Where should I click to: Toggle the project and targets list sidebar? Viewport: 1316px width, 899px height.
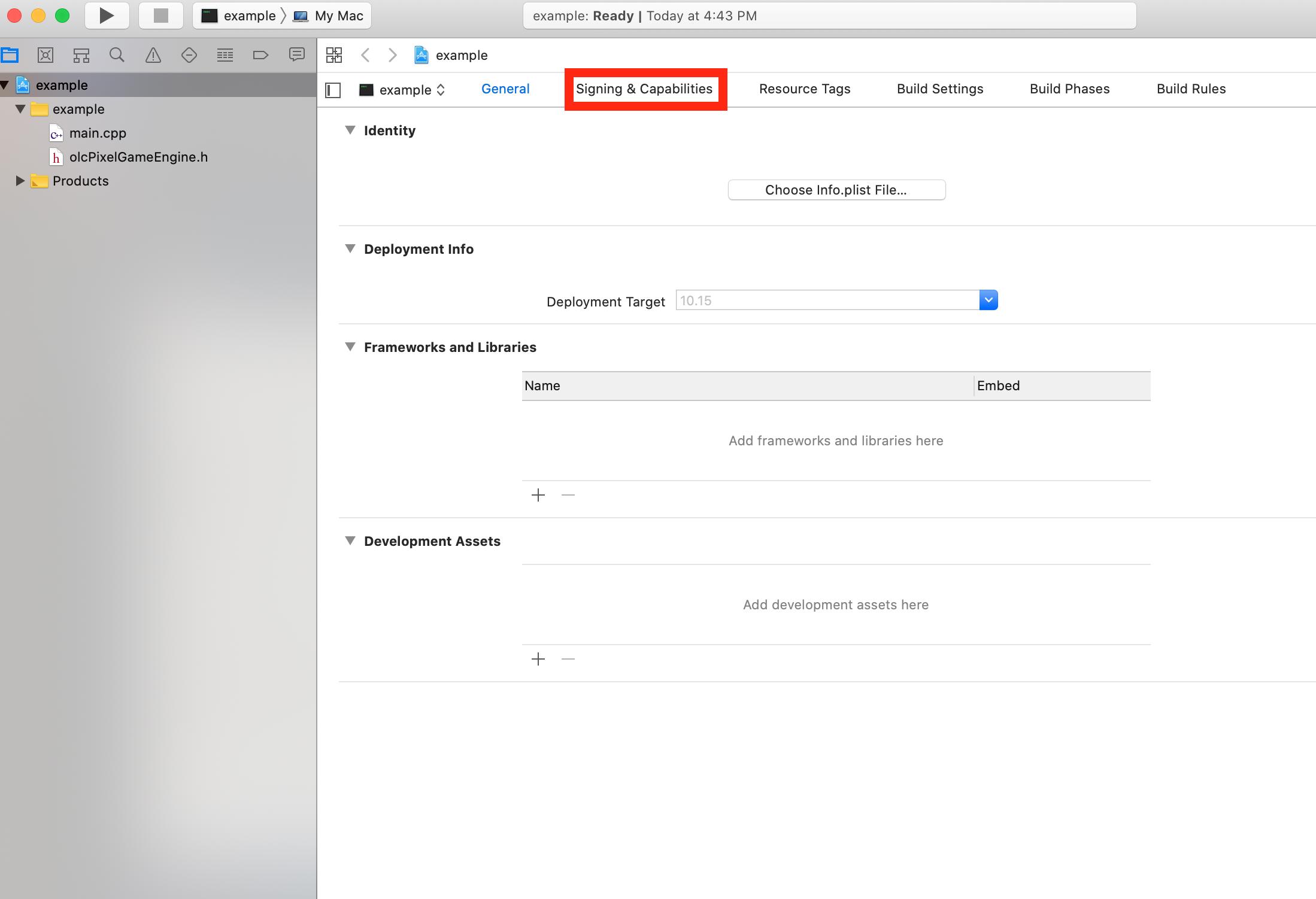pyautogui.click(x=333, y=90)
